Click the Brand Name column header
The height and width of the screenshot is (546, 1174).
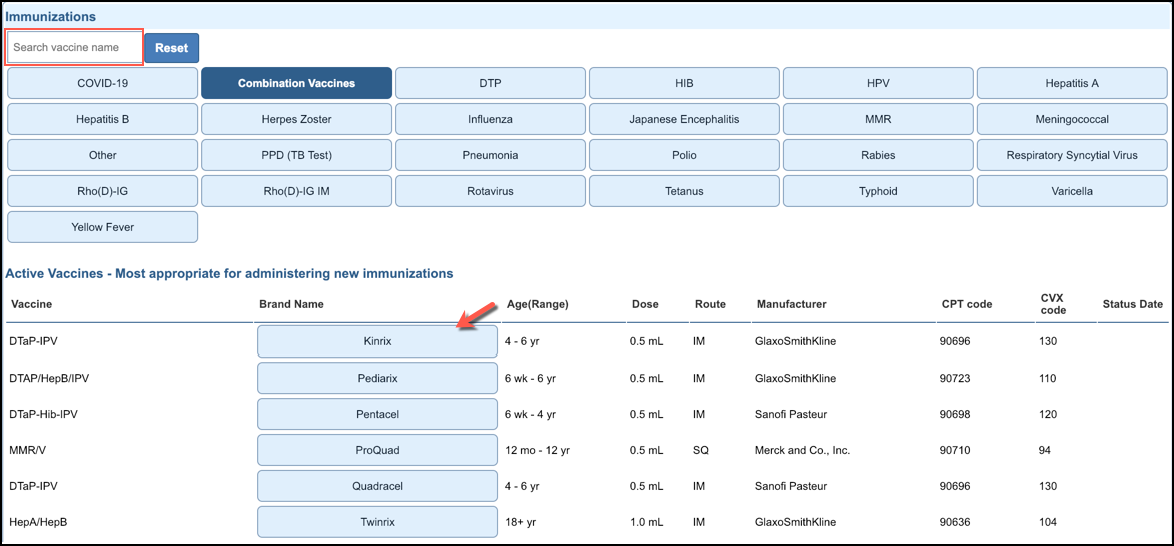pyautogui.click(x=291, y=304)
